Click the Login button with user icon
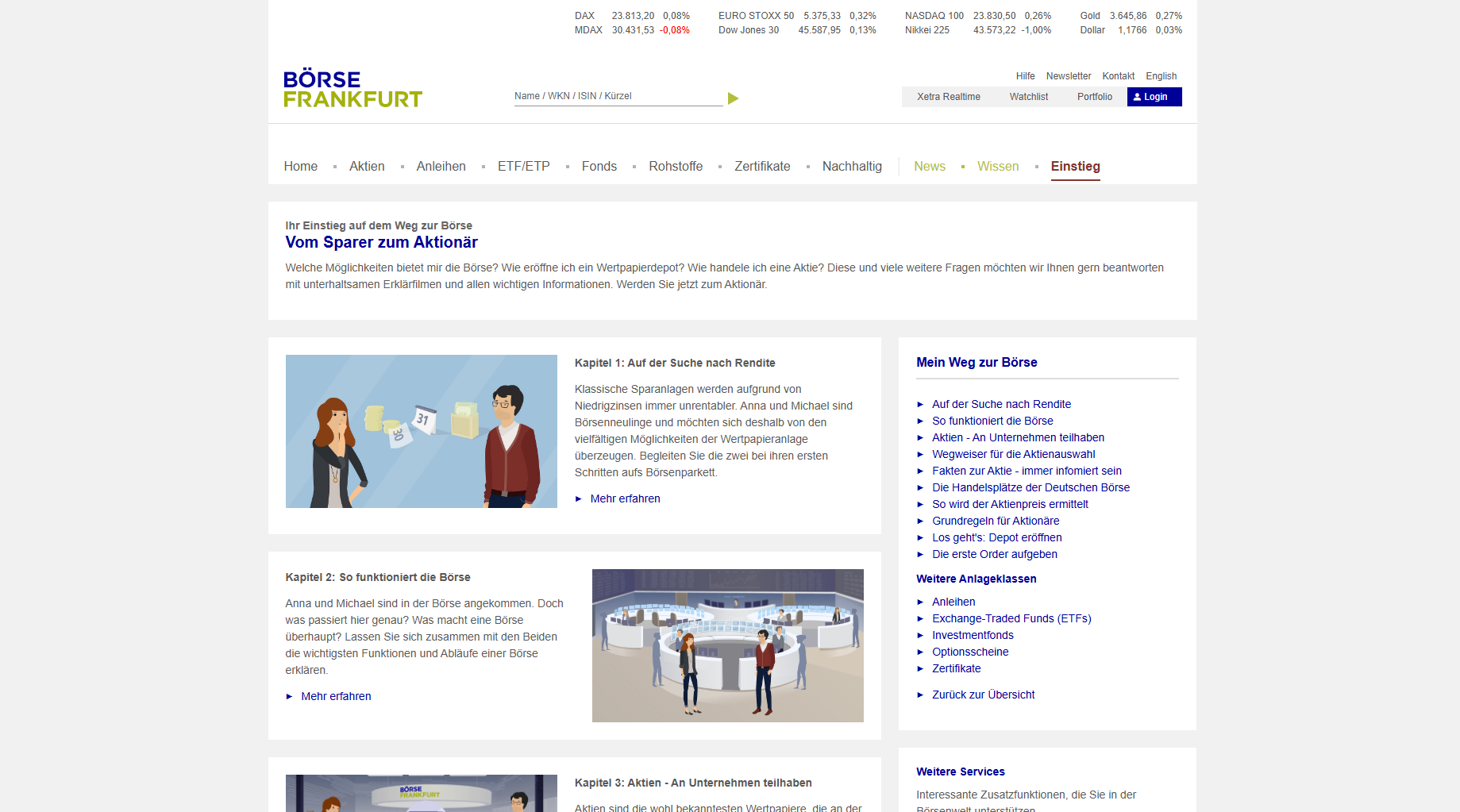Viewport: 1460px width, 812px height. tap(1154, 97)
